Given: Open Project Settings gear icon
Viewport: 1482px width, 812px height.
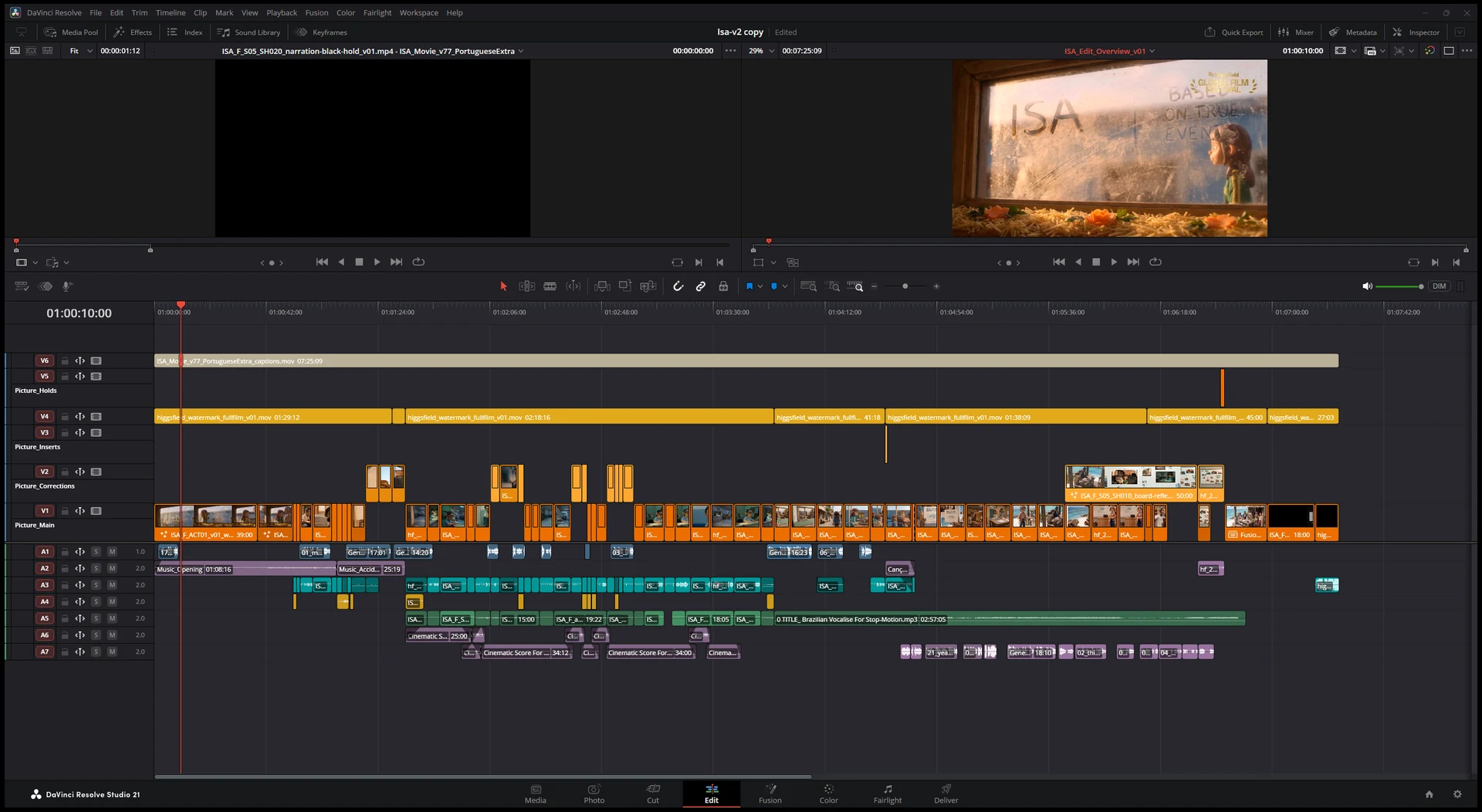Looking at the screenshot, I should click(x=1457, y=794).
